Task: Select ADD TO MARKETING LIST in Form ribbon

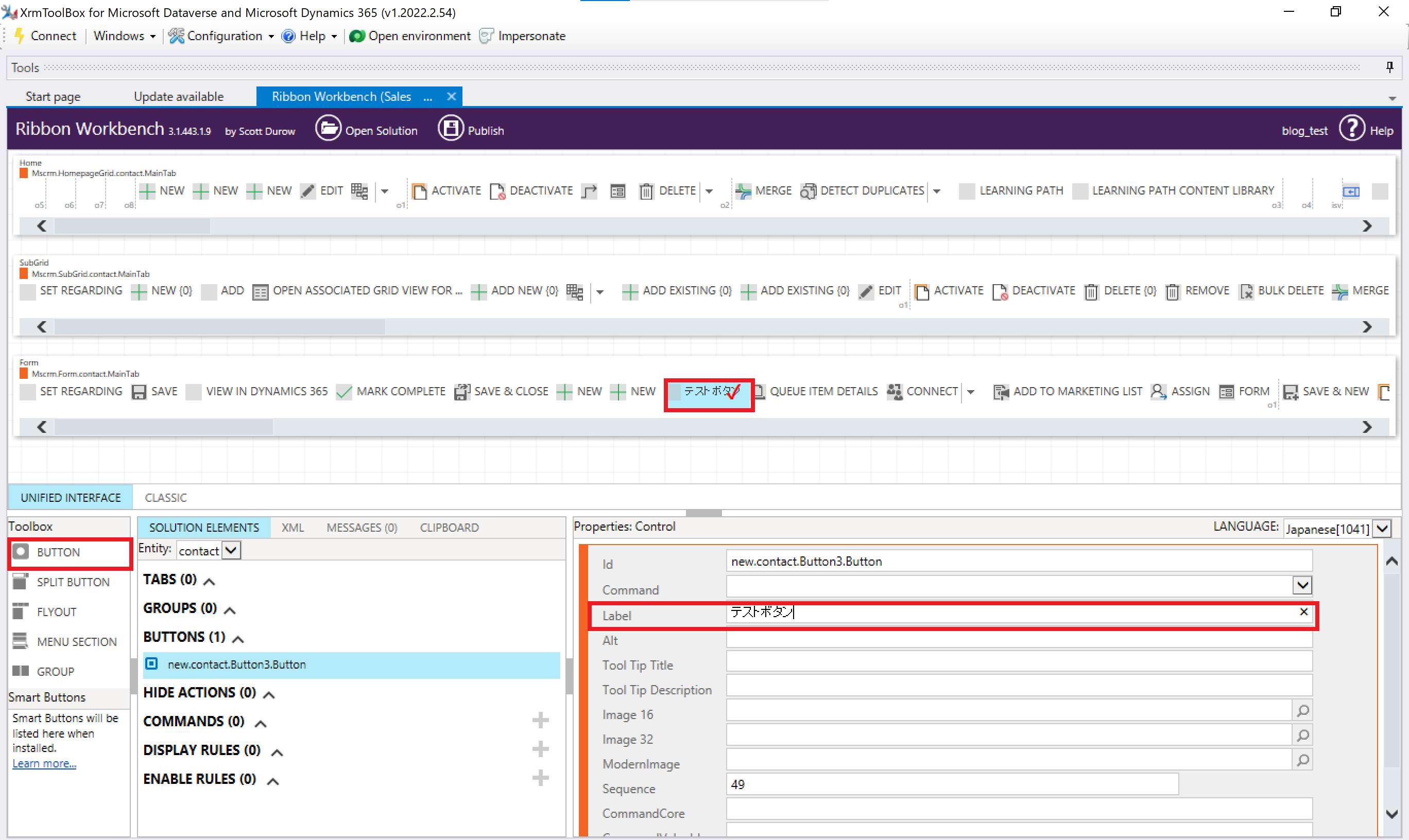Action: click(1068, 392)
